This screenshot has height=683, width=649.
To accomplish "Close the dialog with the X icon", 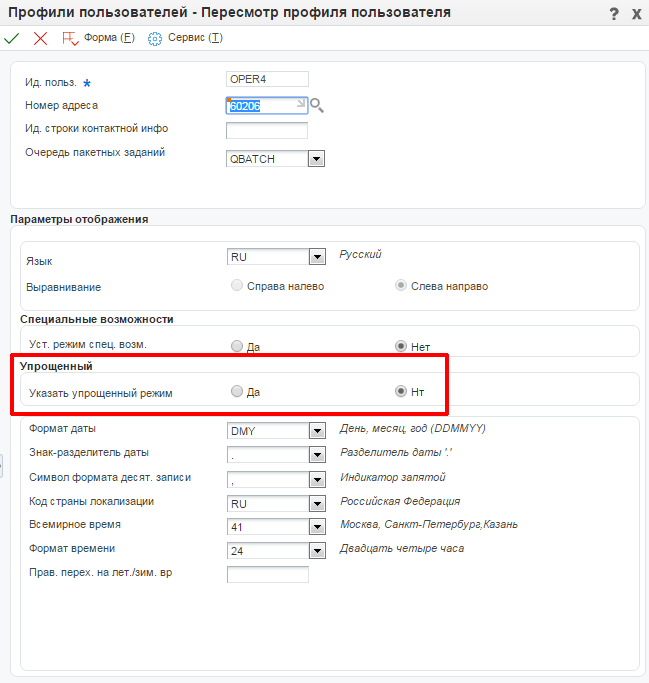I will coord(636,13).
